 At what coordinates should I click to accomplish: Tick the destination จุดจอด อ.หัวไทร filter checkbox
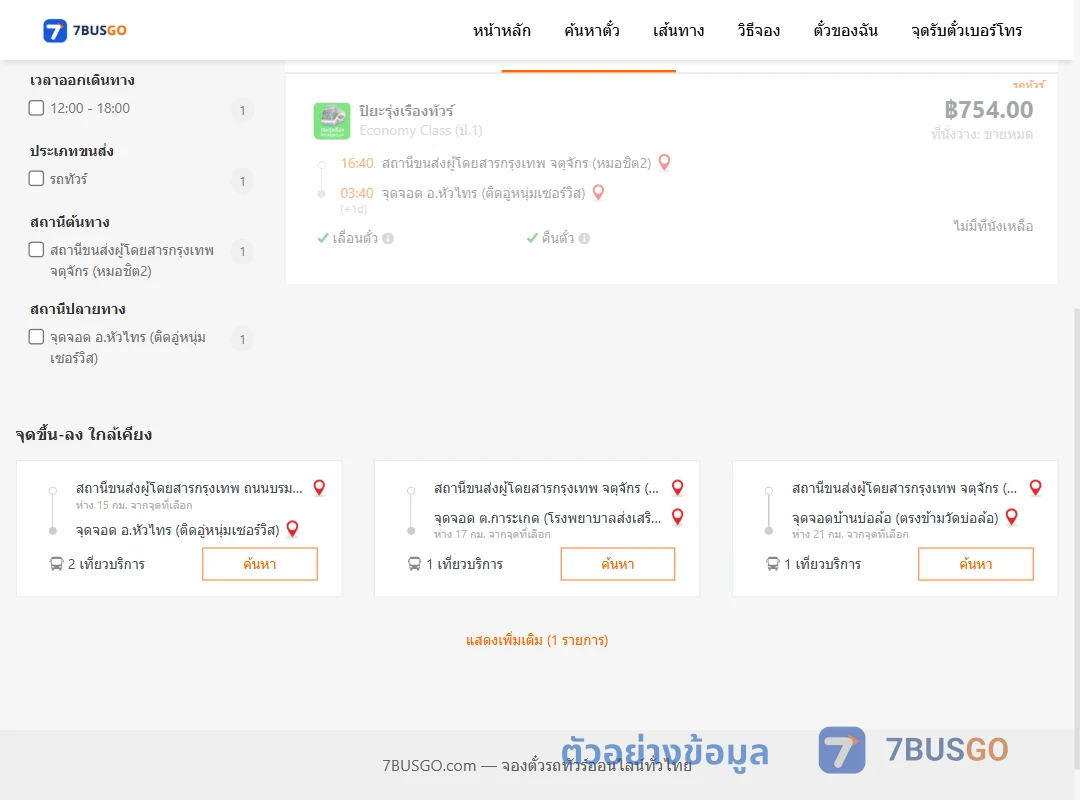tap(37, 337)
